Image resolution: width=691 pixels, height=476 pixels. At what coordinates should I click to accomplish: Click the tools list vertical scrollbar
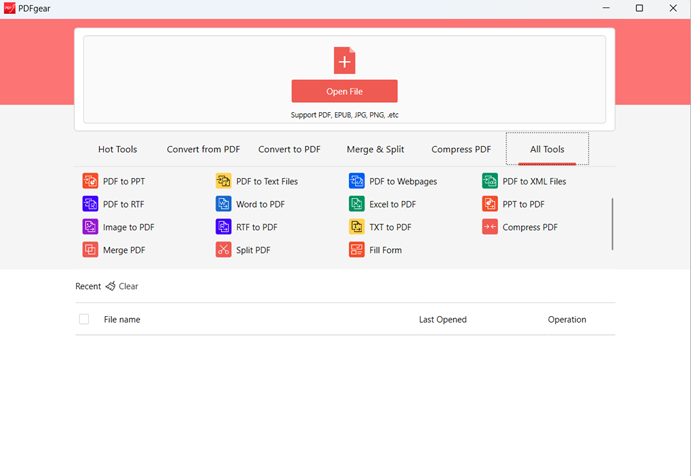(x=612, y=224)
